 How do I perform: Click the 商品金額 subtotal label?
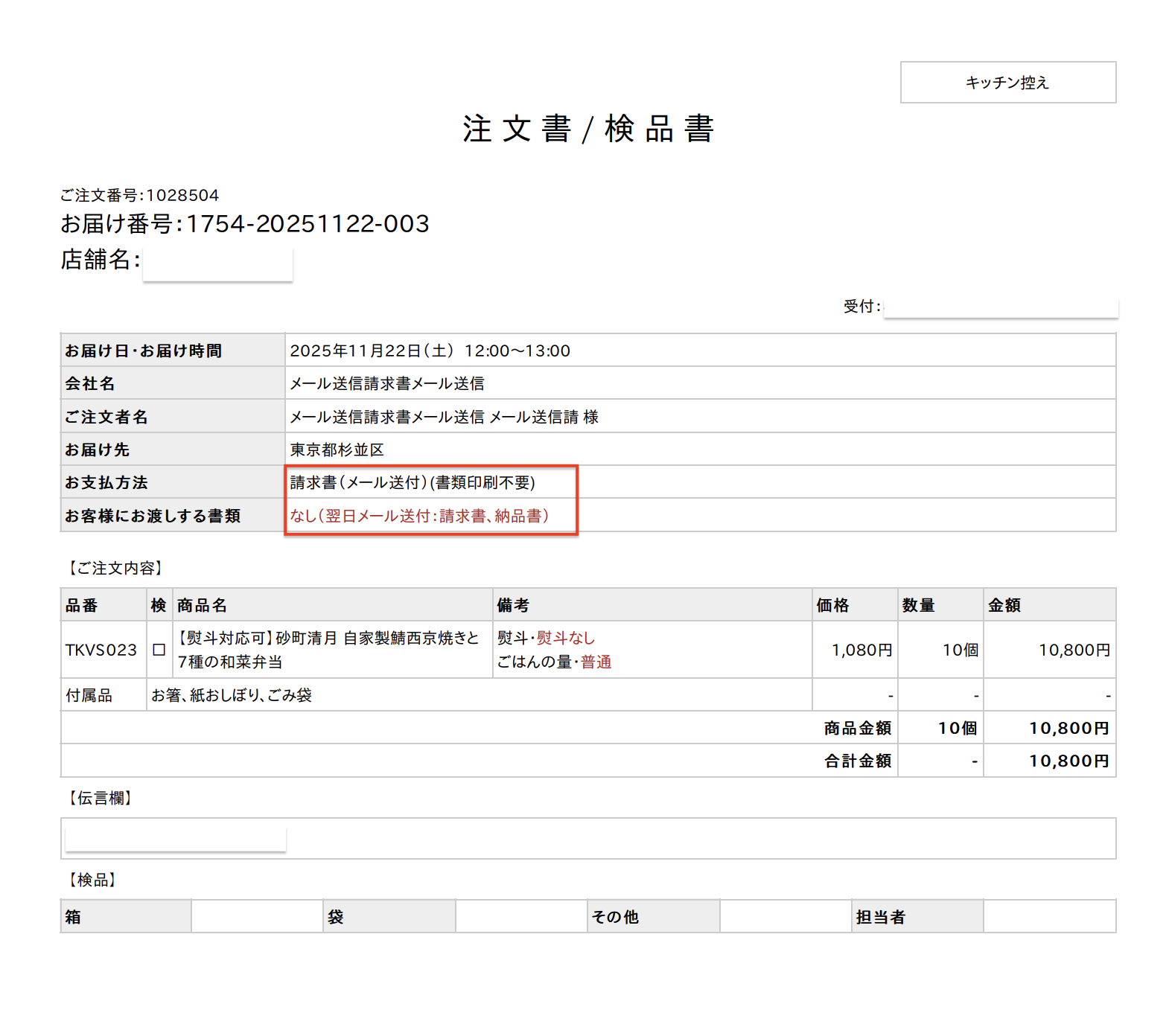point(858,728)
